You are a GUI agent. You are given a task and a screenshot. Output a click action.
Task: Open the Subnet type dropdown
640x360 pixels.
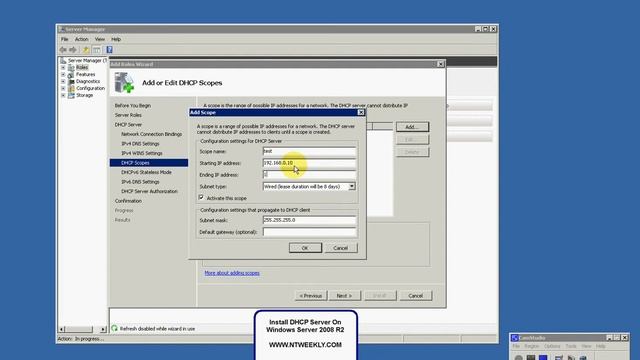[x=352, y=187]
